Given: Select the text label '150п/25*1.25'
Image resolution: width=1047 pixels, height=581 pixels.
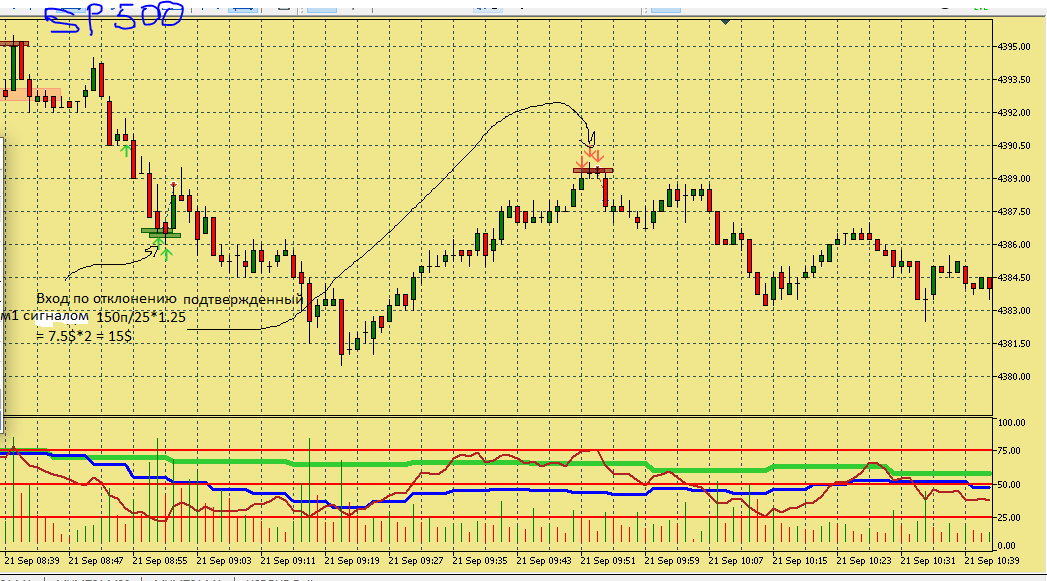Looking at the screenshot, I should (141, 317).
